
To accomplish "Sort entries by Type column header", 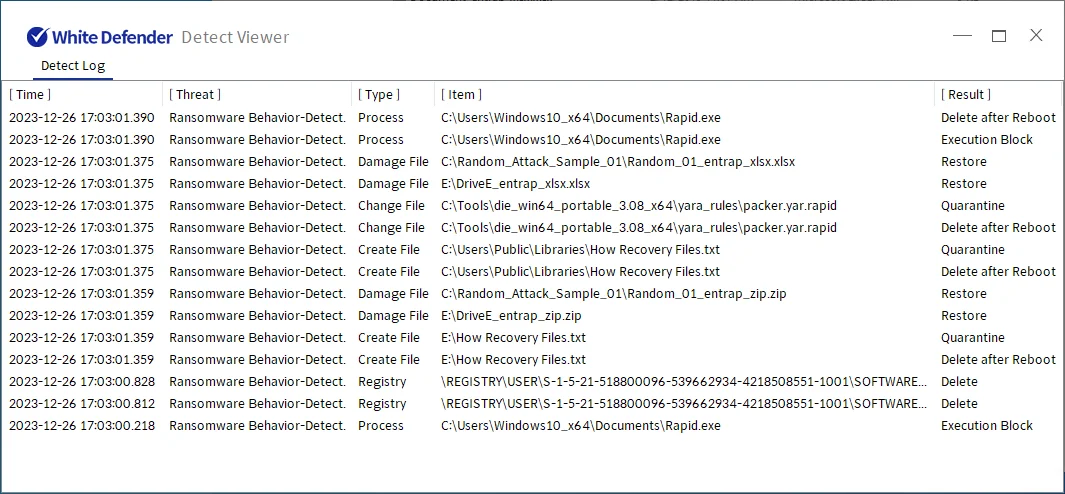I will pyautogui.click(x=379, y=94).
